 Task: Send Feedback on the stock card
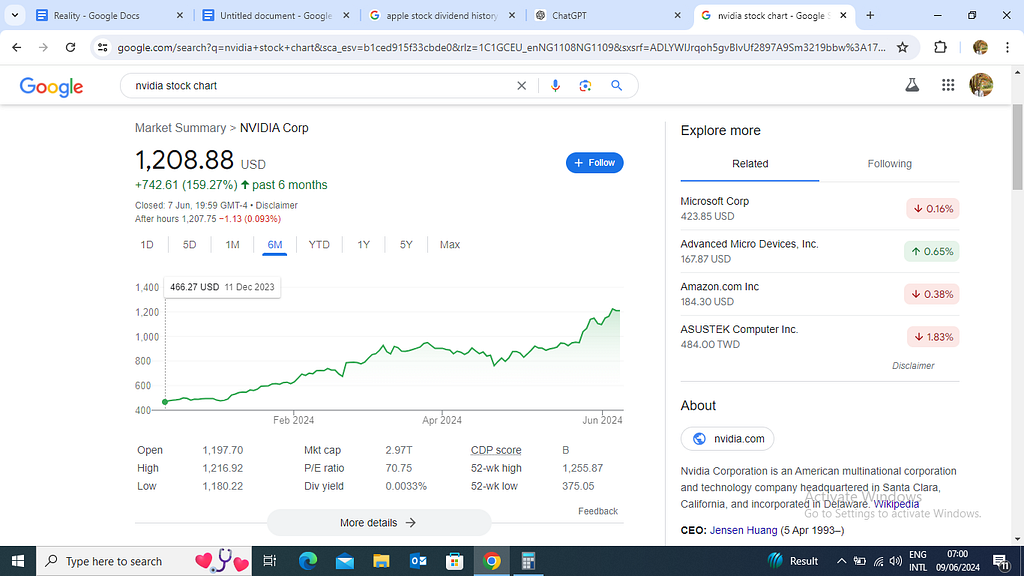tap(598, 511)
